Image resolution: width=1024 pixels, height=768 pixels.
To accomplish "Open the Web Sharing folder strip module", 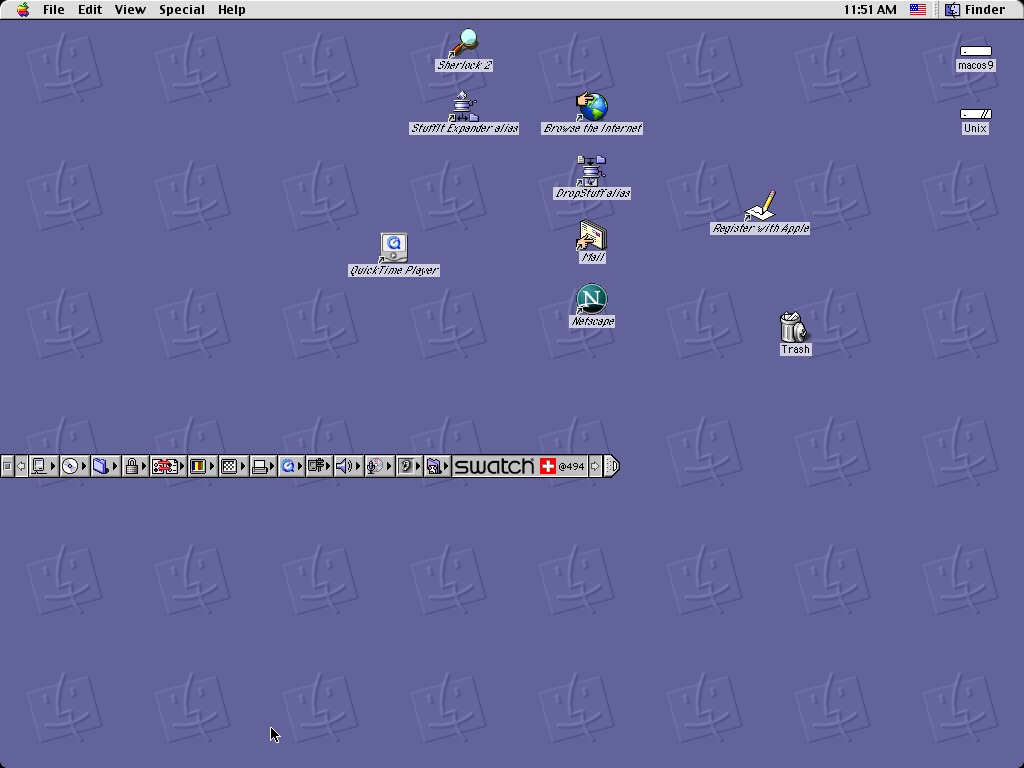I will tap(438, 466).
